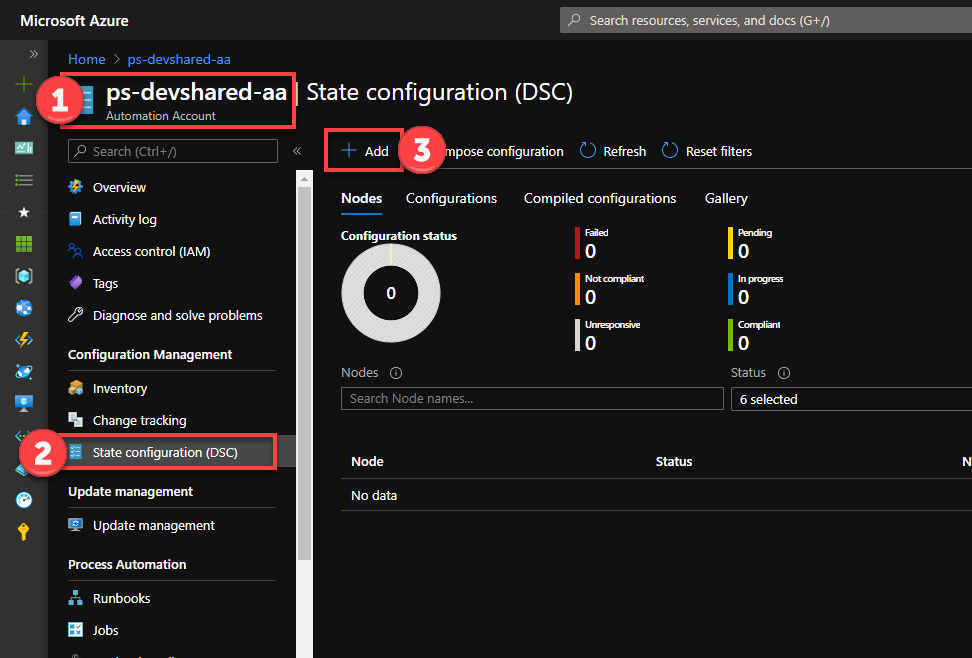This screenshot has height=658, width=972.
Task: Click the Home icon in left rail
Action: (x=24, y=116)
